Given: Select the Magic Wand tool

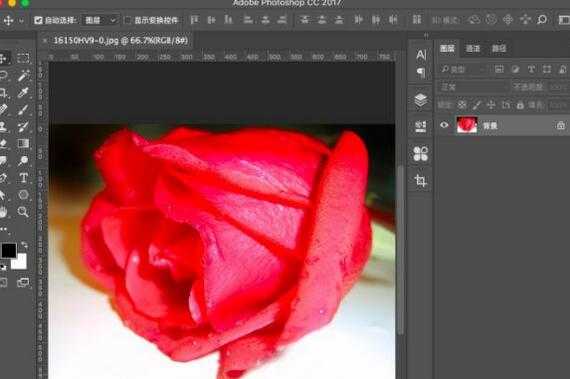Looking at the screenshot, I should pyautogui.click(x=24, y=76).
